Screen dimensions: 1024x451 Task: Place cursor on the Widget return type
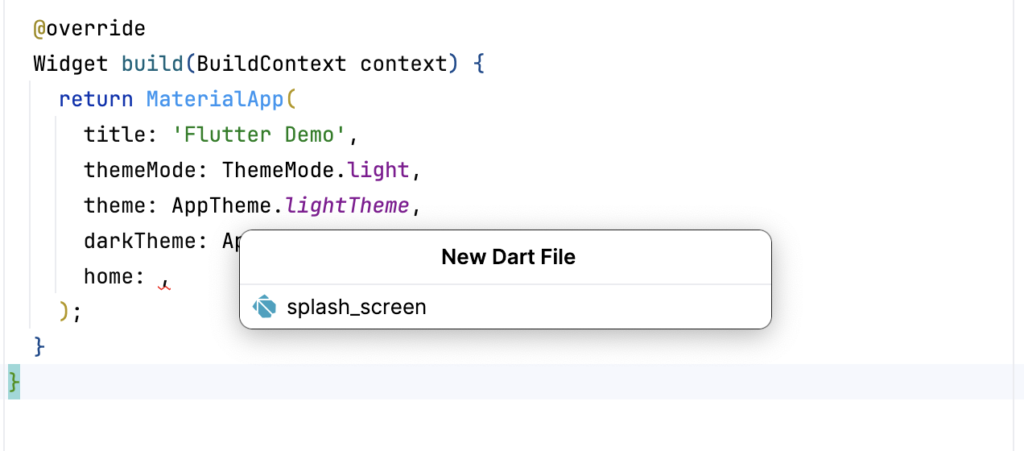point(70,65)
